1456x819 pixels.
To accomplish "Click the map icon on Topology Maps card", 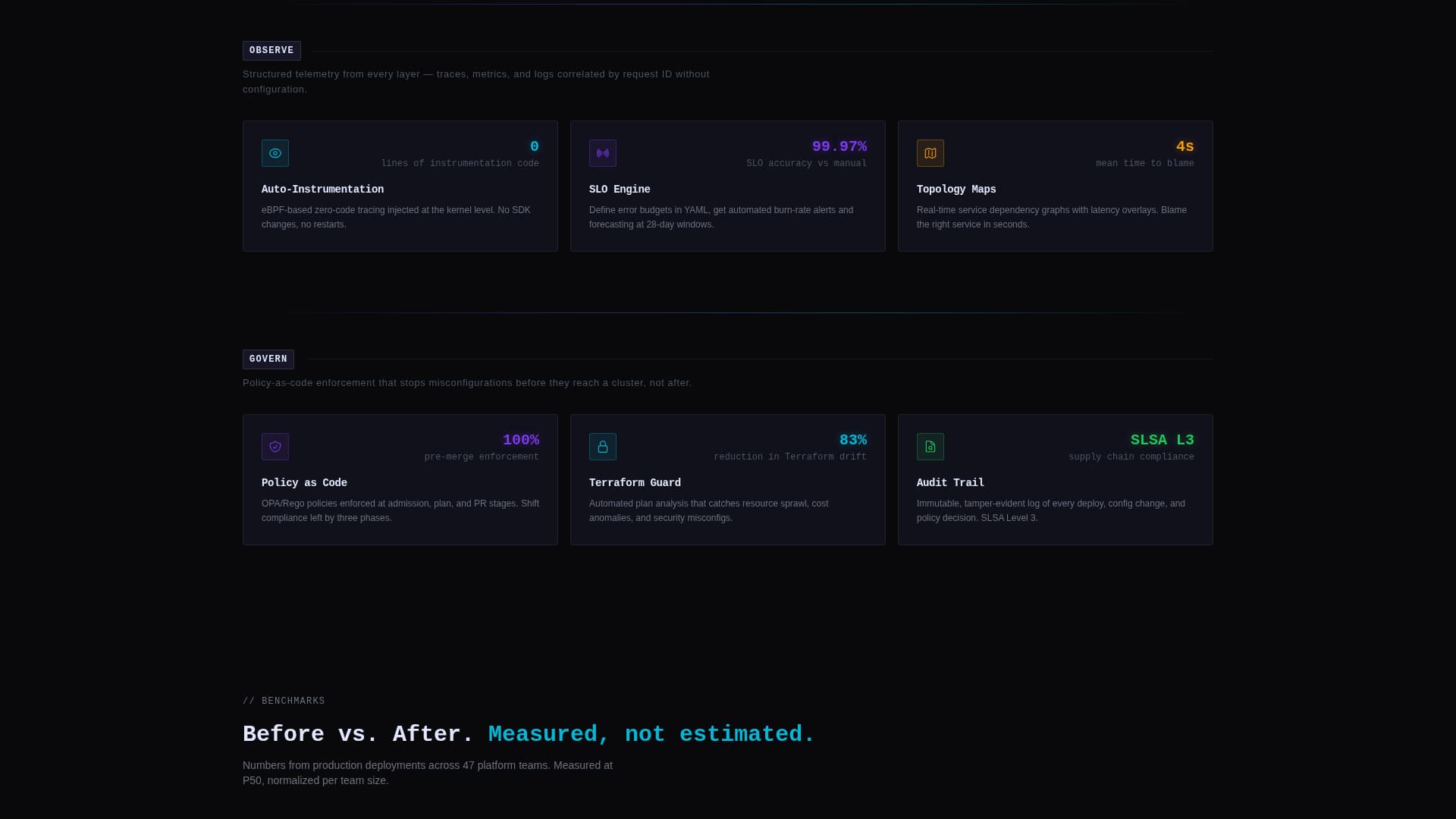I will (x=930, y=153).
